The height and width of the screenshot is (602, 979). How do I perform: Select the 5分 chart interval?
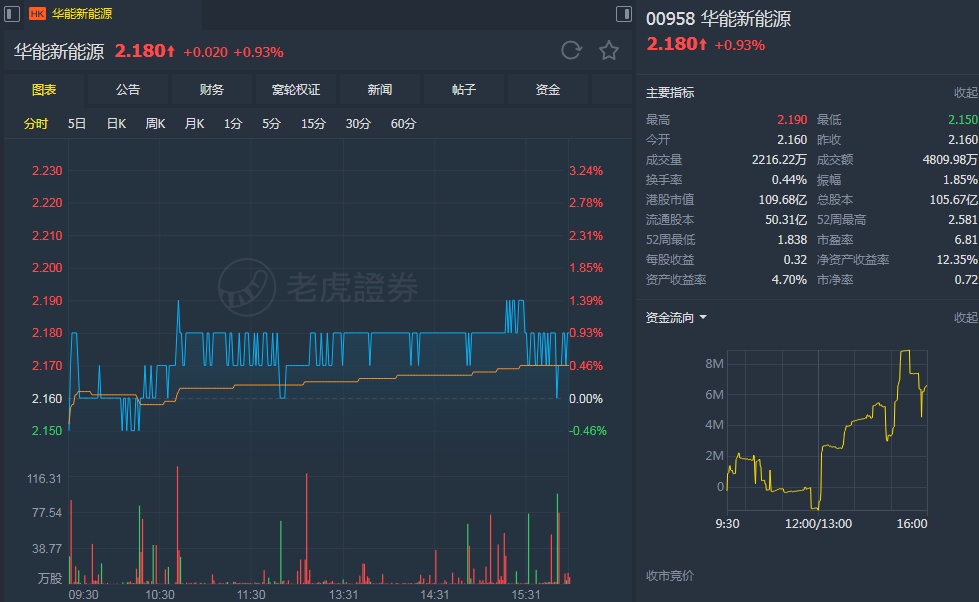271,124
